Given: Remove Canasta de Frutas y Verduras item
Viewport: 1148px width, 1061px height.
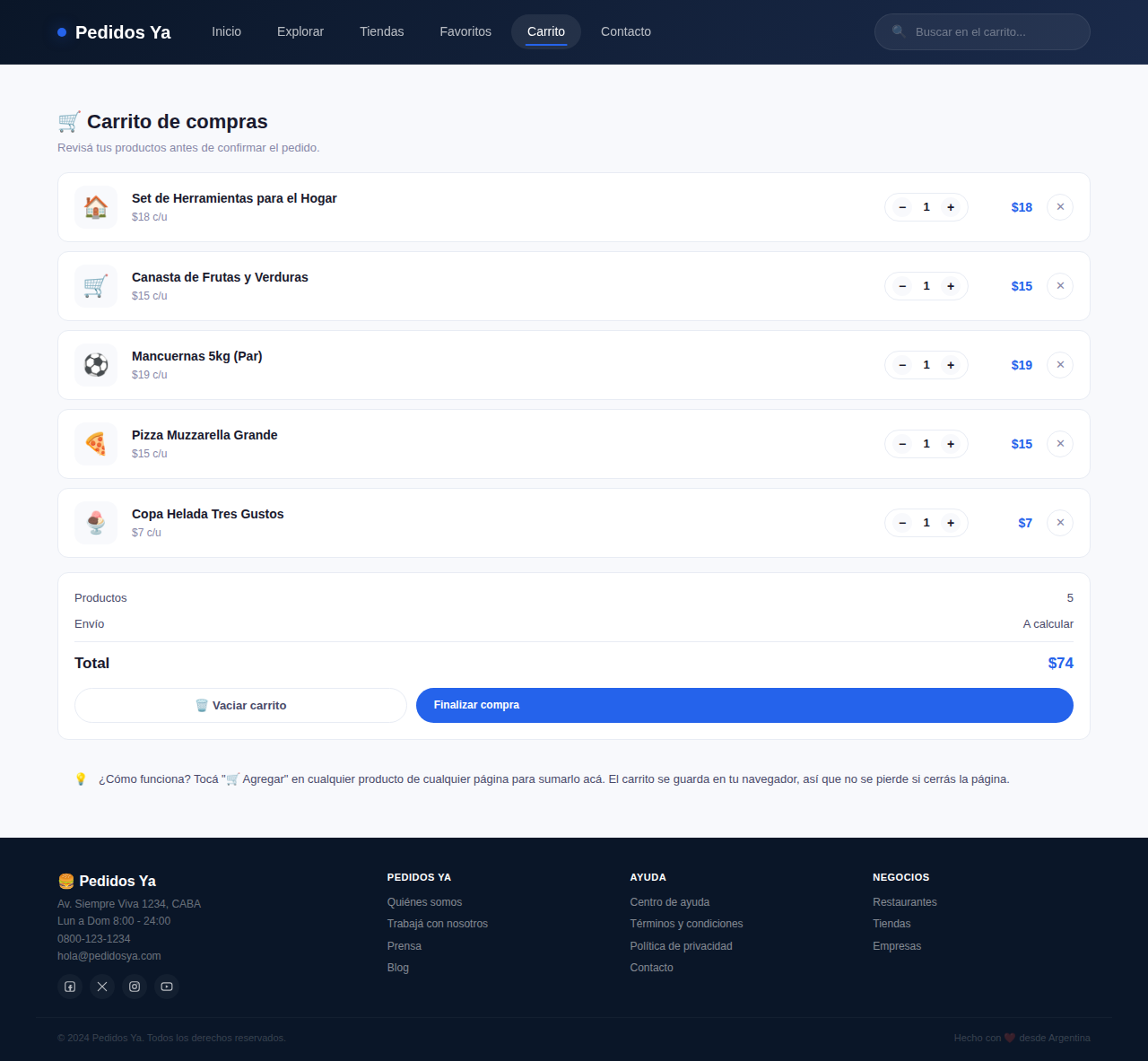Looking at the screenshot, I should tap(1060, 286).
